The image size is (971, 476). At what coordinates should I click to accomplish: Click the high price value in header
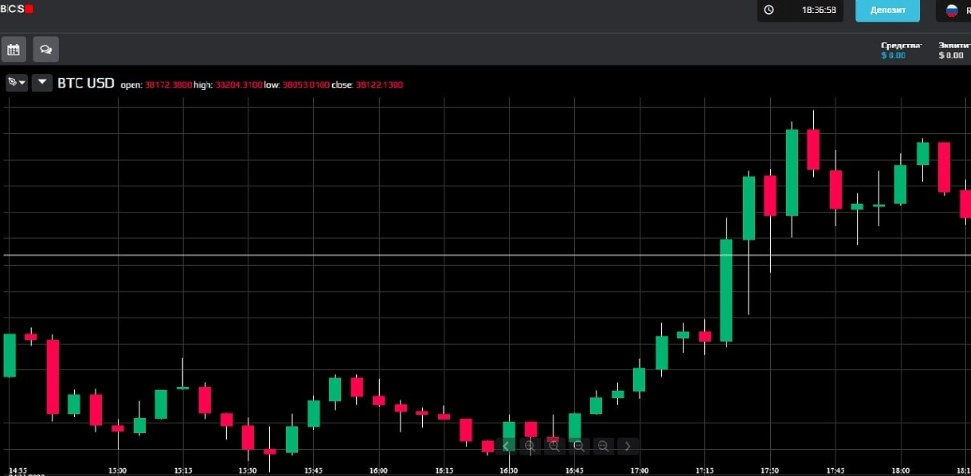click(x=238, y=85)
